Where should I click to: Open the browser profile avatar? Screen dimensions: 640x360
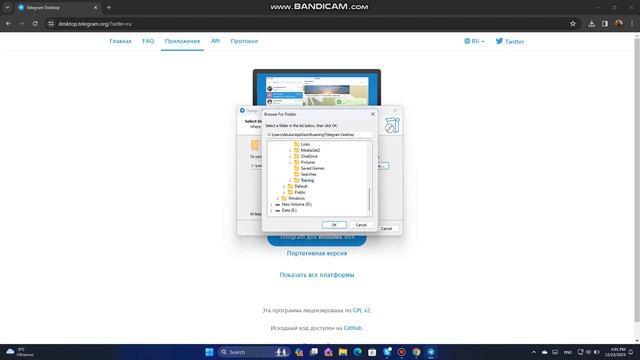coord(619,24)
